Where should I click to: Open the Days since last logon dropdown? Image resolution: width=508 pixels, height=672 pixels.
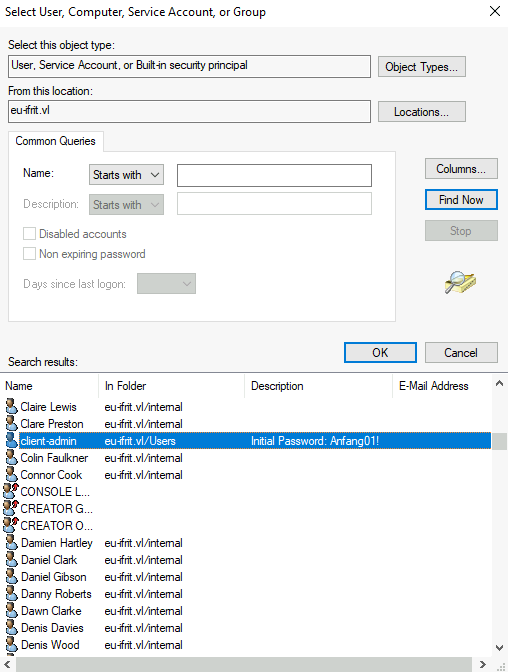pyautogui.click(x=166, y=284)
